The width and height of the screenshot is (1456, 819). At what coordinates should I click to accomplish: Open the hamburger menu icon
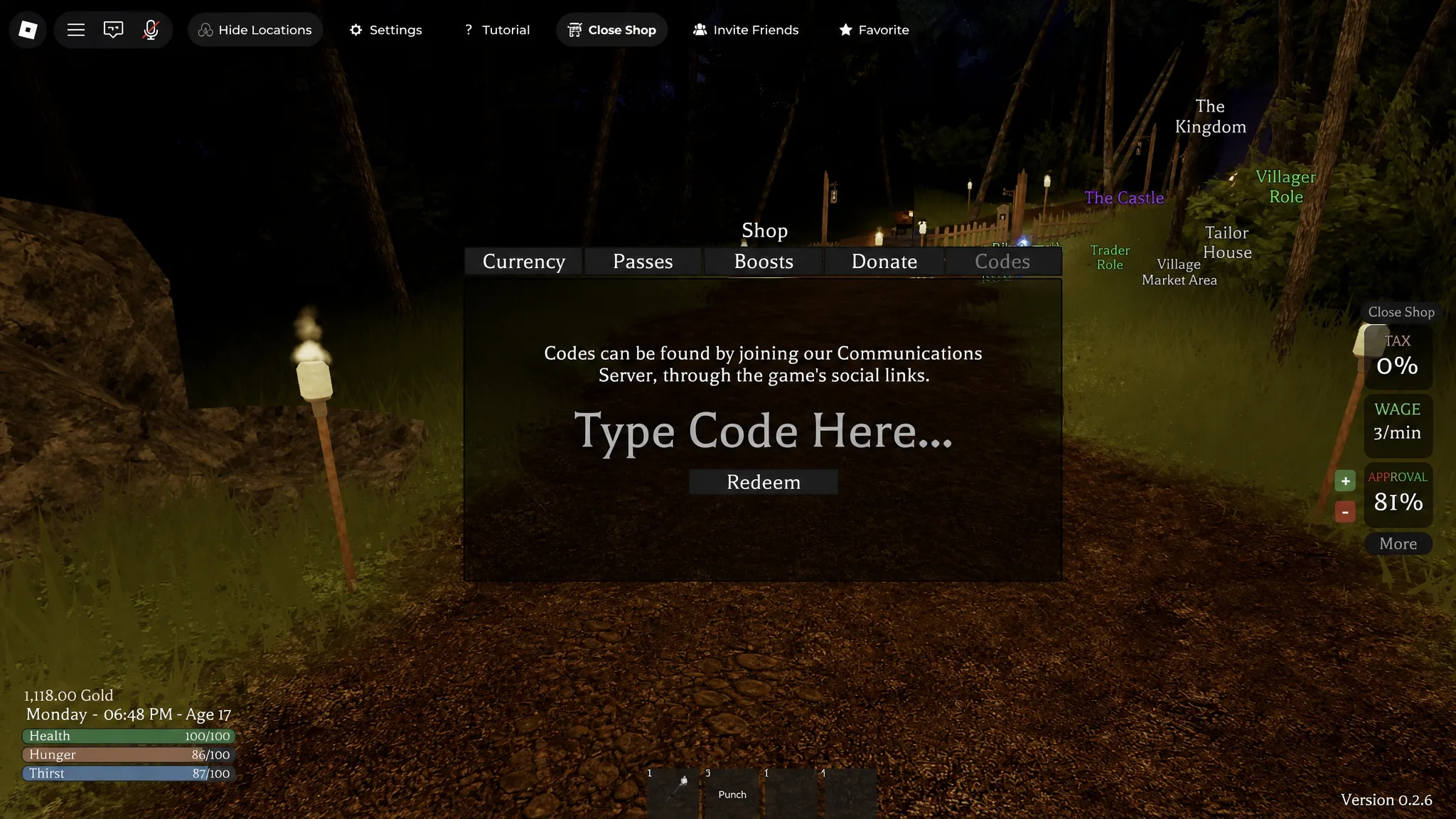pos(76,30)
